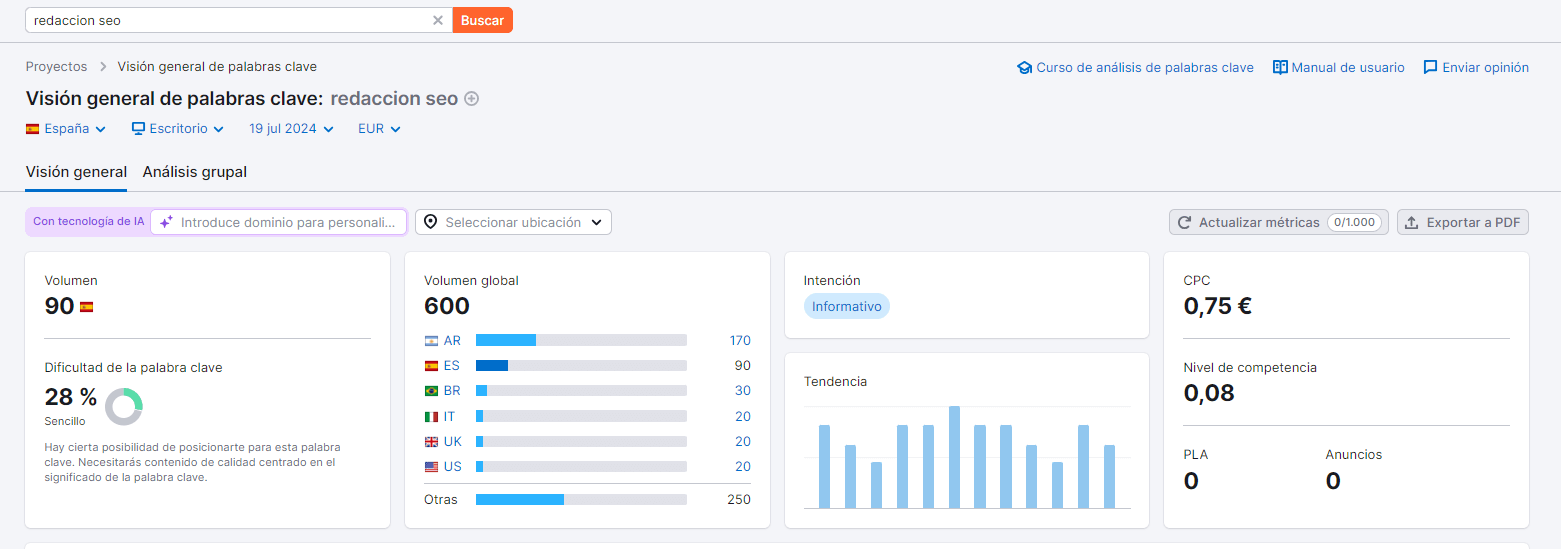Click the 600 Volumen global value
Image resolution: width=1561 pixels, height=549 pixels.
(x=446, y=306)
